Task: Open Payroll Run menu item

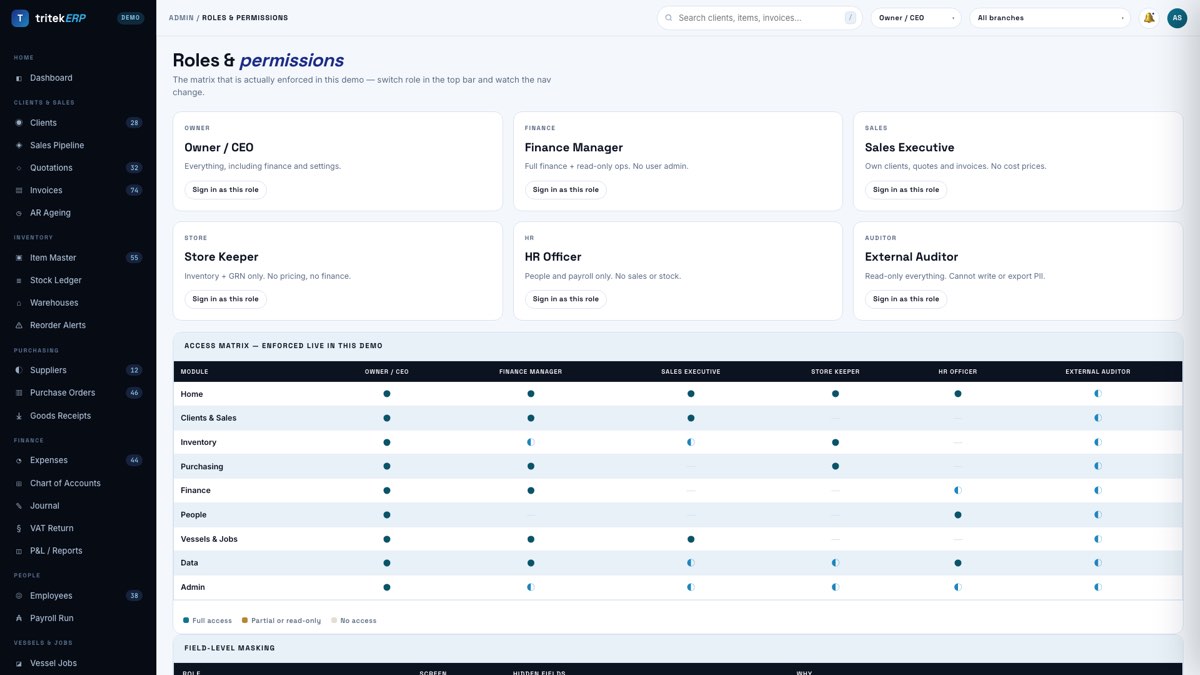Action: pos(78,618)
